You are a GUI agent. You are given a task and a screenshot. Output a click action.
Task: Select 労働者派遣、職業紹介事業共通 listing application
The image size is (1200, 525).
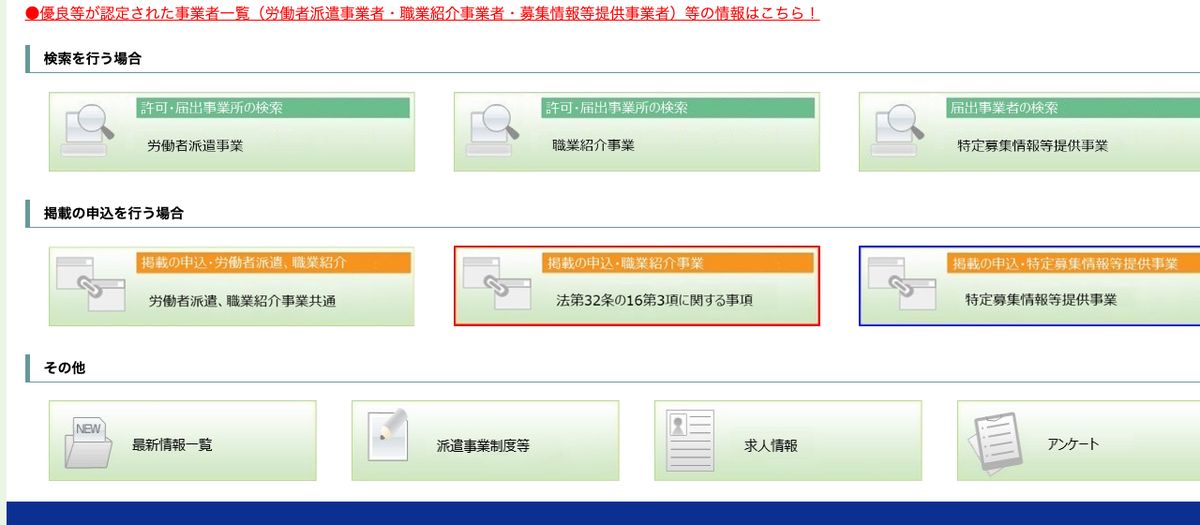pos(232,286)
